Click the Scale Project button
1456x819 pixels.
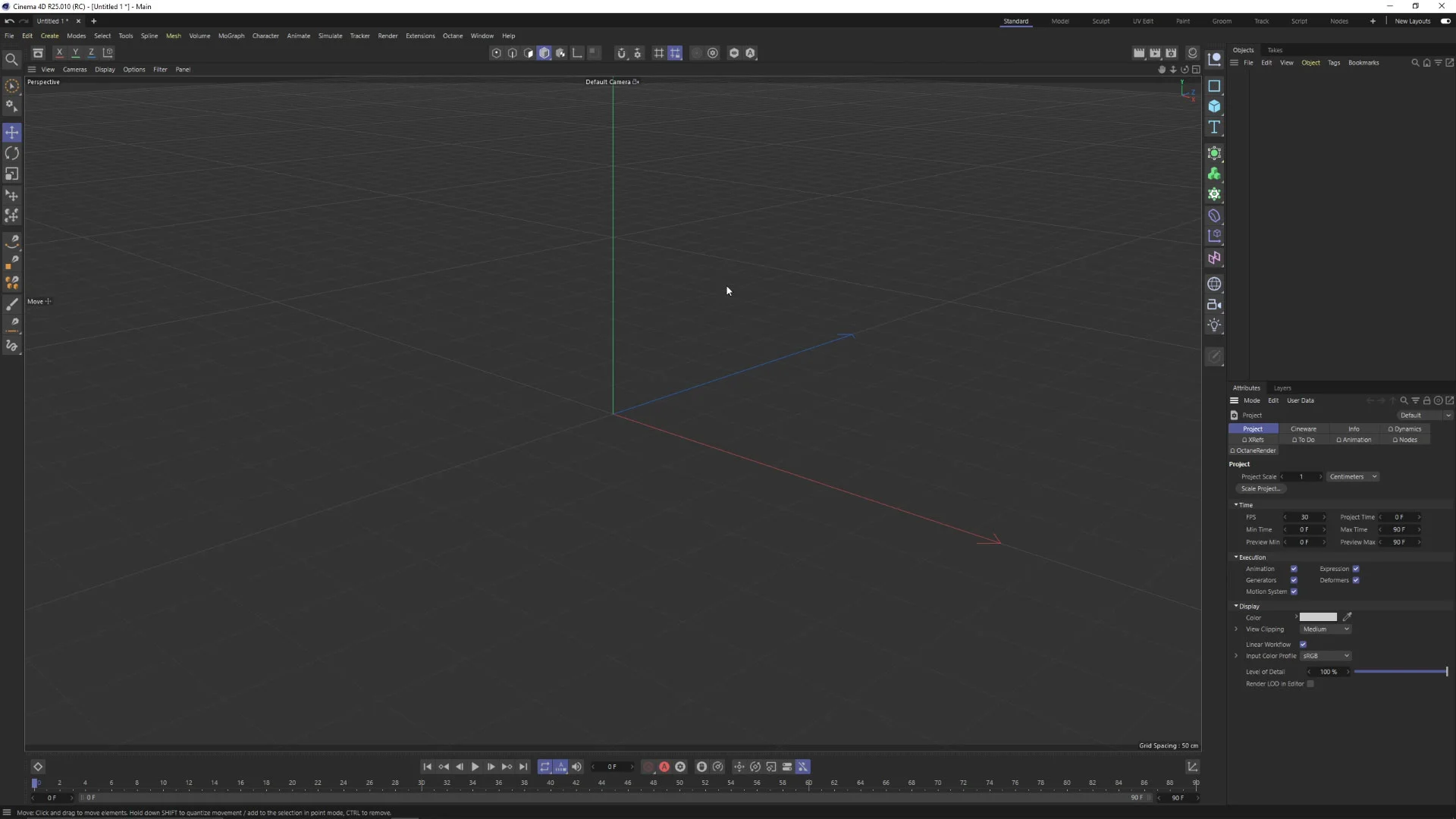1260,489
